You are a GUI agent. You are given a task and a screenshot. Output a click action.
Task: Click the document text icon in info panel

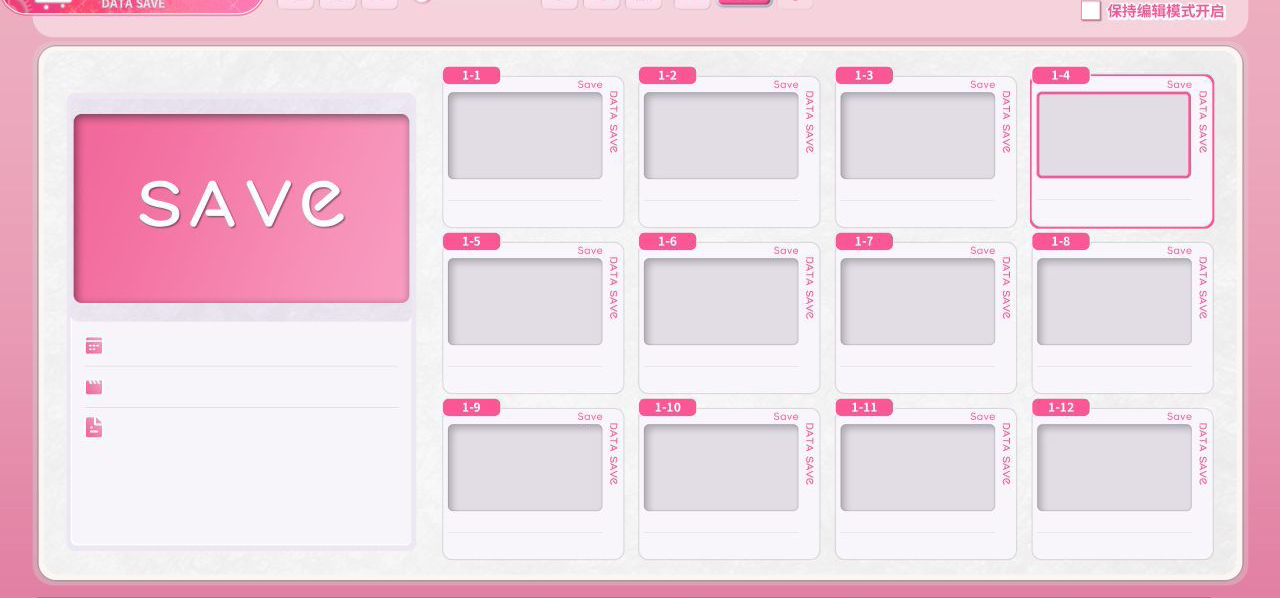pyautogui.click(x=94, y=428)
